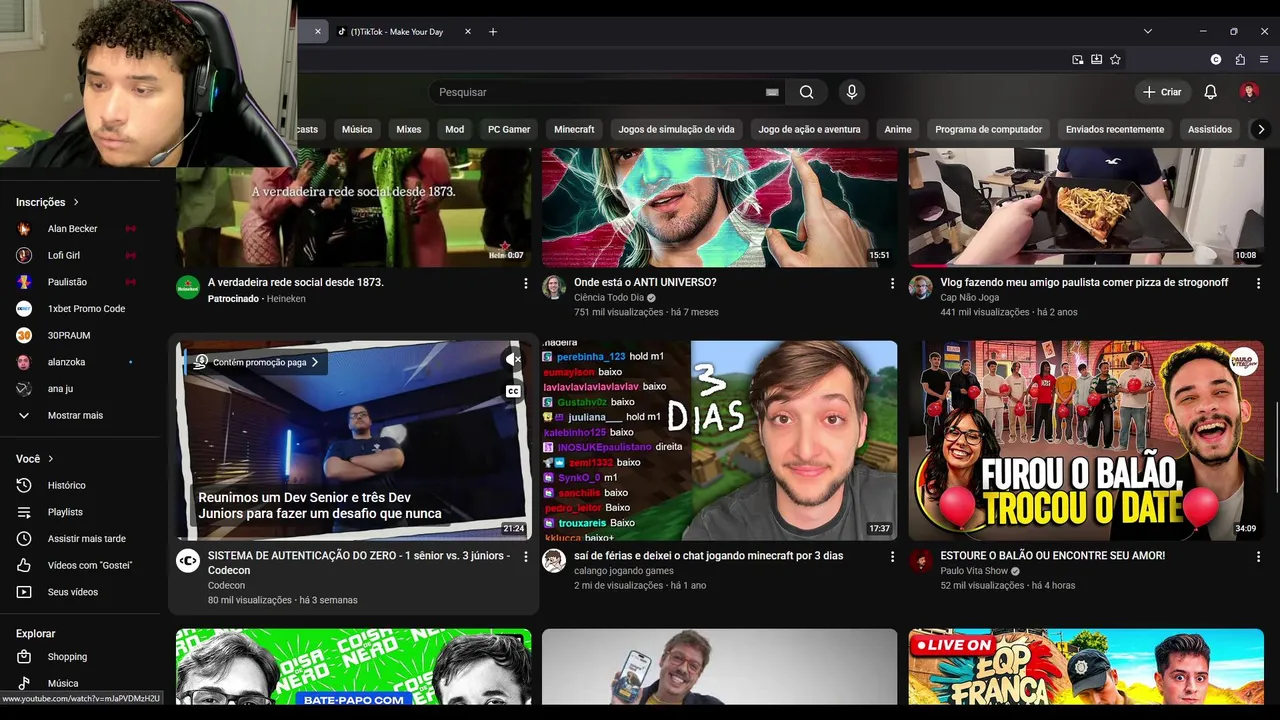
Task: Toggle captions CC on Codecon preview
Action: tap(513, 392)
